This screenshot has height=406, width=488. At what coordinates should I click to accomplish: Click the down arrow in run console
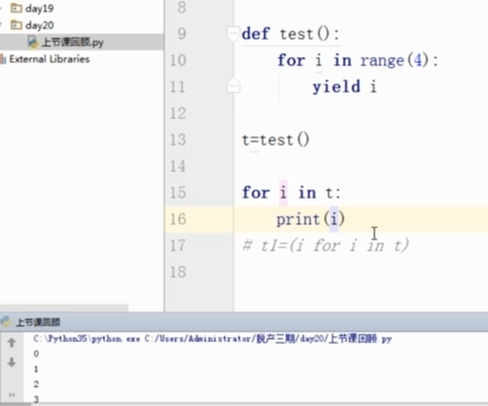click(x=12, y=362)
